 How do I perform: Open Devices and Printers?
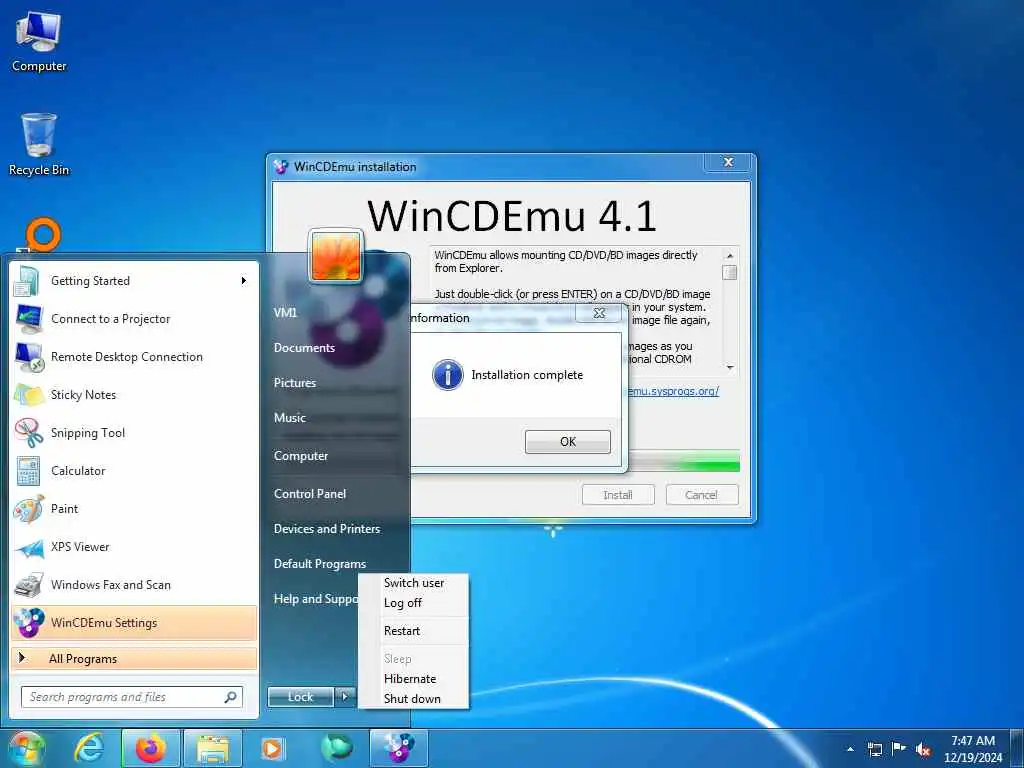pos(327,529)
